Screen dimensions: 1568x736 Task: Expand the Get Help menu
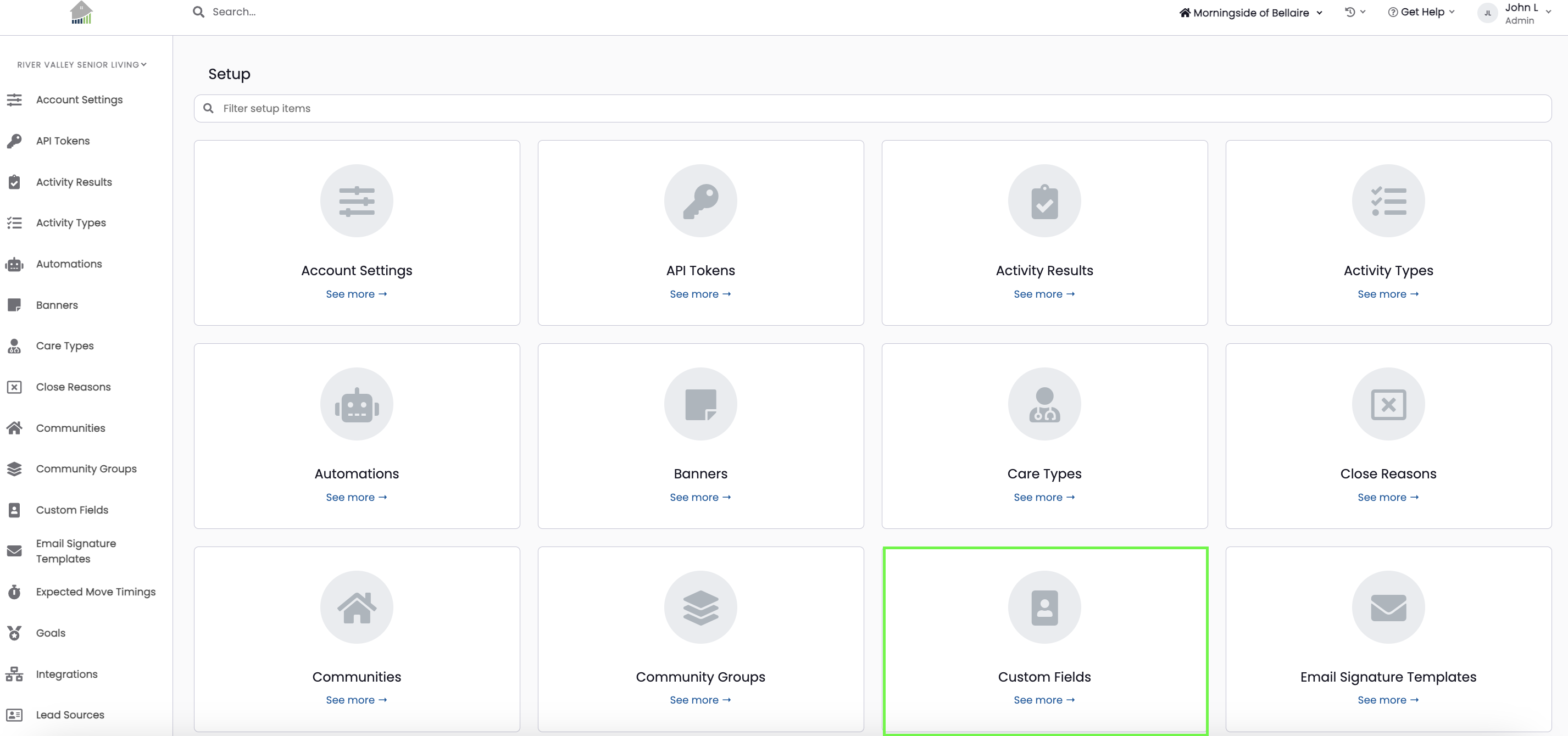pyautogui.click(x=1421, y=12)
